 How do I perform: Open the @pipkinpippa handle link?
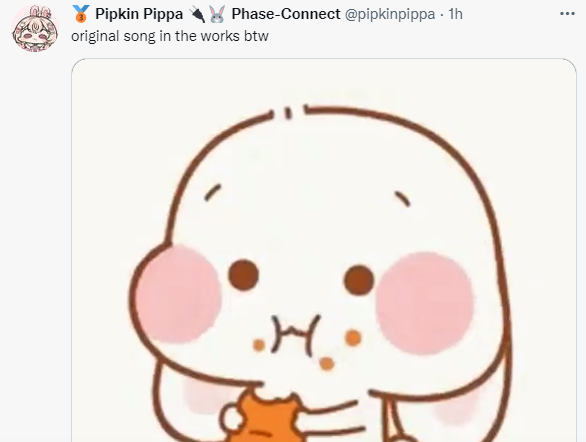click(x=389, y=14)
